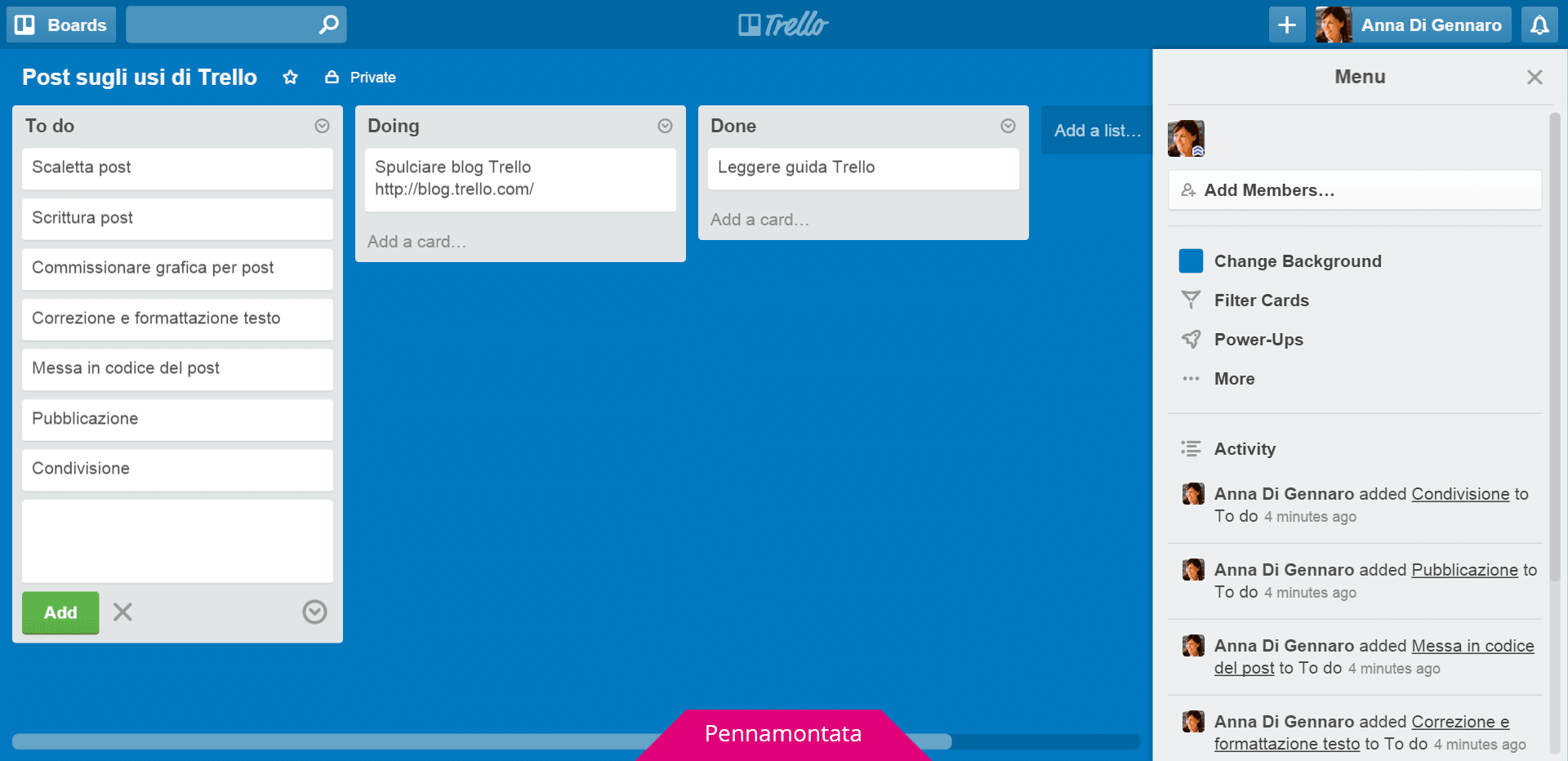Click avatar beside Condivisione activity entry

click(1193, 493)
